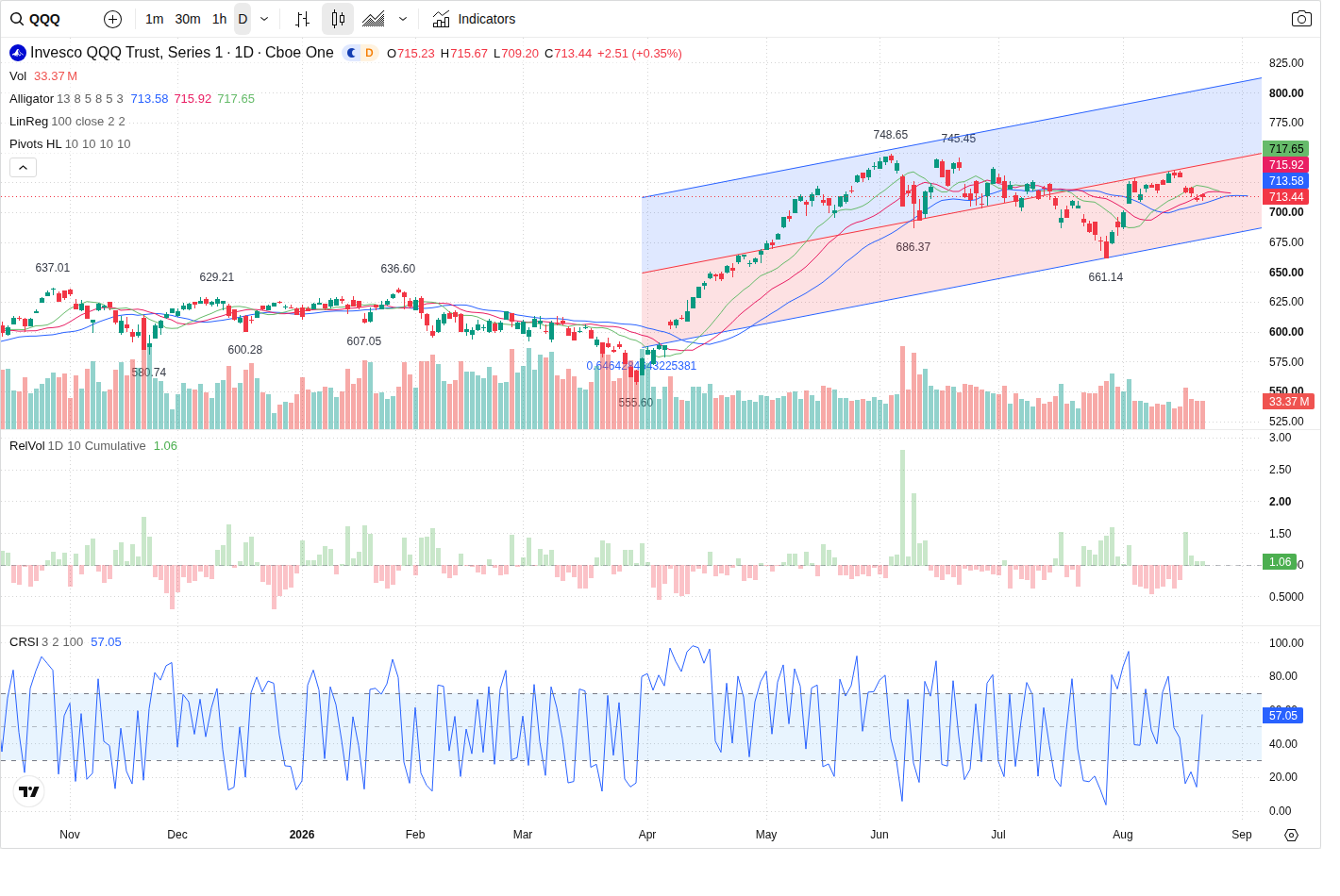Click the 686.37 pivot low label
This screenshot has width=1340, height=896.
[913, 247]
